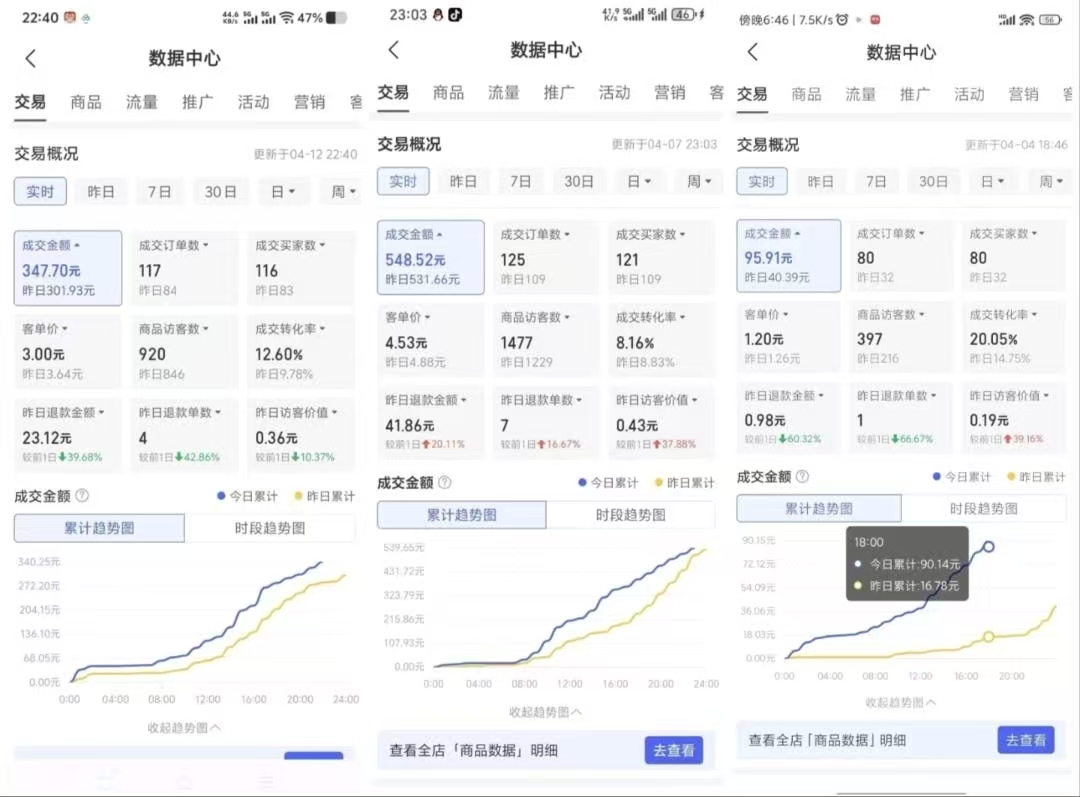Select 30日 period in 6:46 screen
Viewport: 1080px width, 797px height.
point(933,181)
